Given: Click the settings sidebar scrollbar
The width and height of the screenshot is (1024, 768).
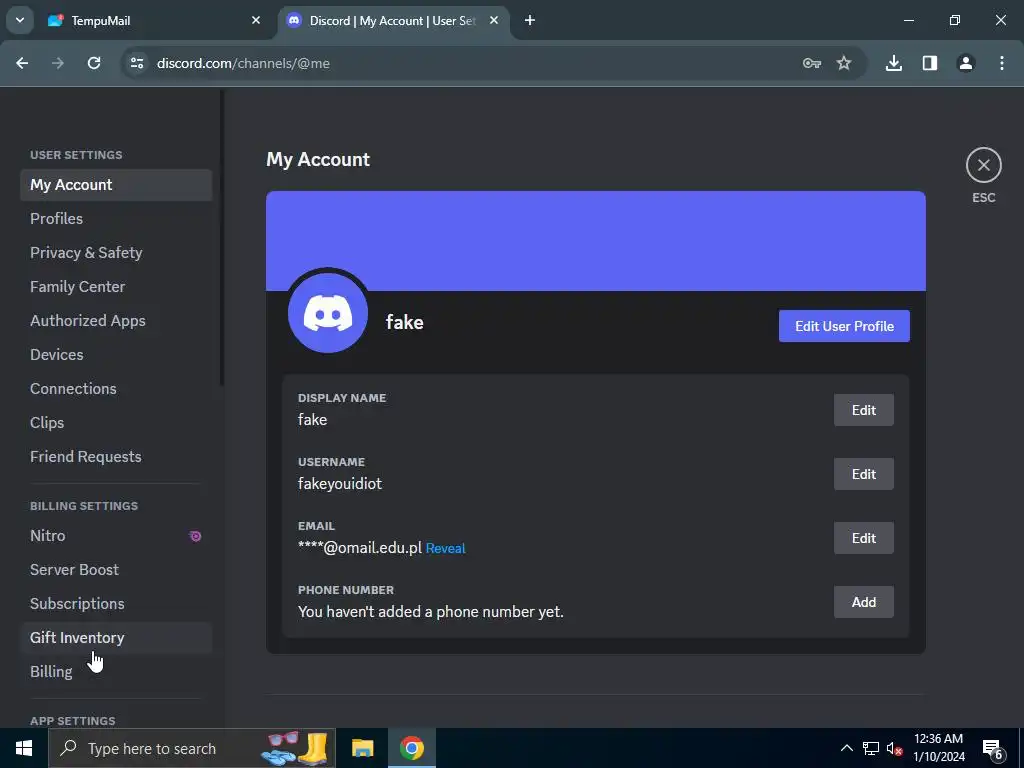Looking at the screenshot, I should pyautogui.click(x=222, y=238).
